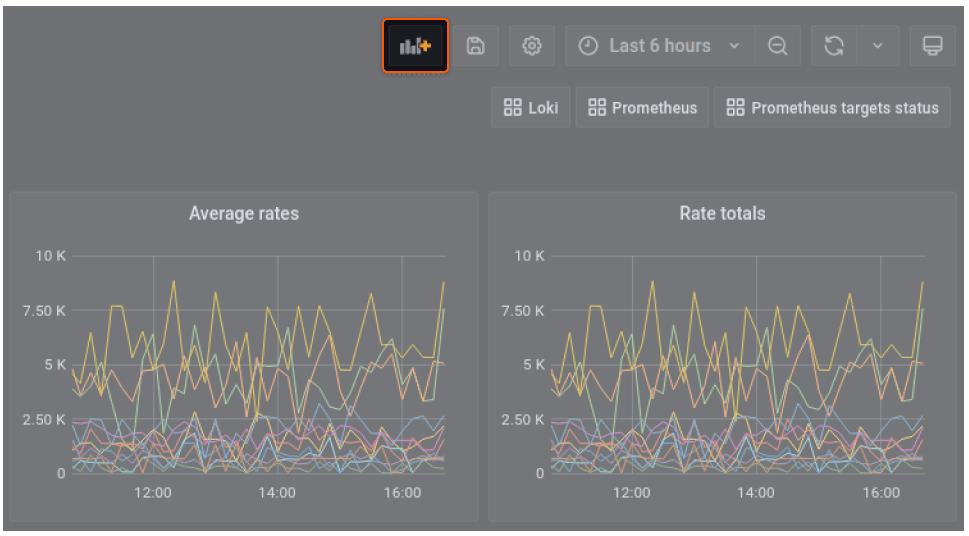Open dashboard settings via gear icon
This screenshot has height=536, width=969.
pyautogui.click(x=531, y=46)
